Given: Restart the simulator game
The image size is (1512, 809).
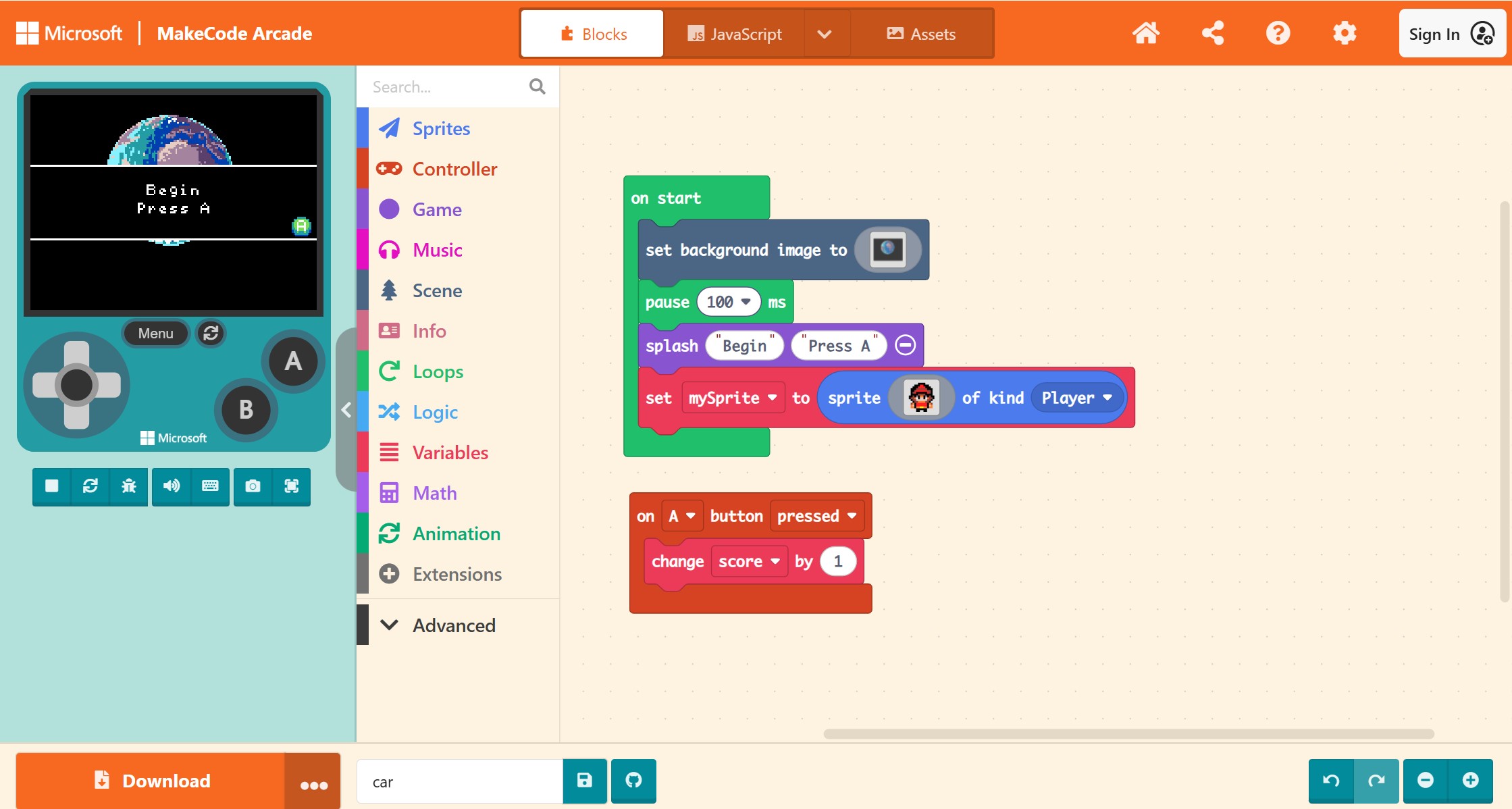Looking at the screenshot, I should [x=90, y=486].
